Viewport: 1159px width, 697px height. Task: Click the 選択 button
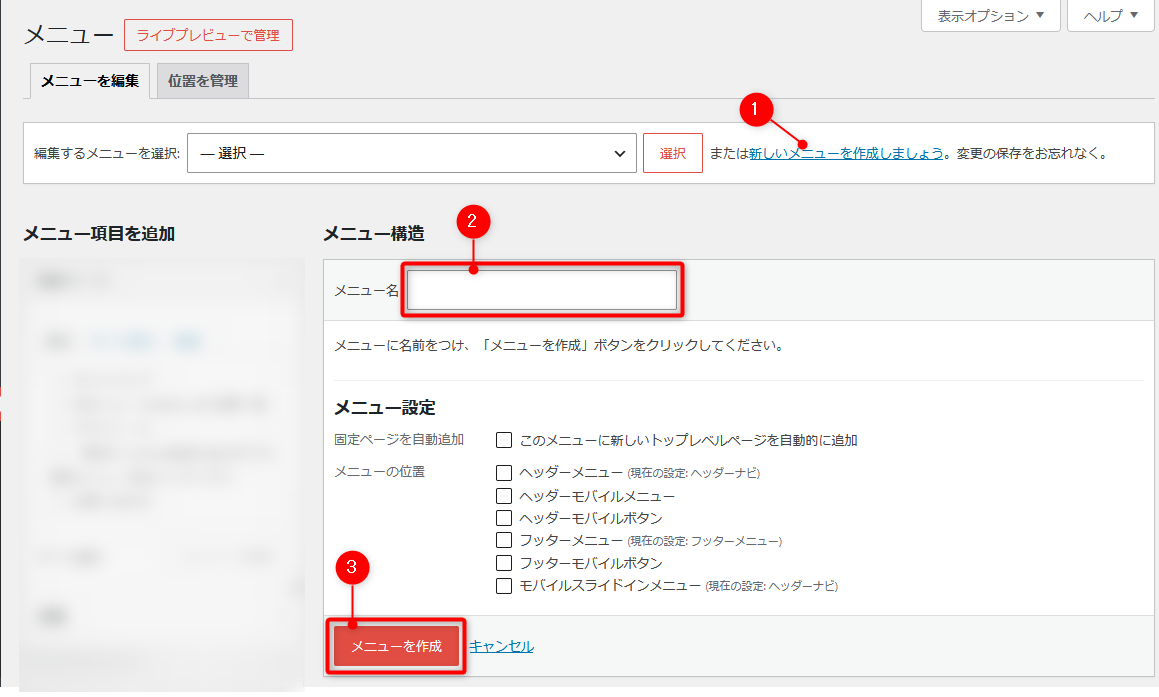[673, 153]
